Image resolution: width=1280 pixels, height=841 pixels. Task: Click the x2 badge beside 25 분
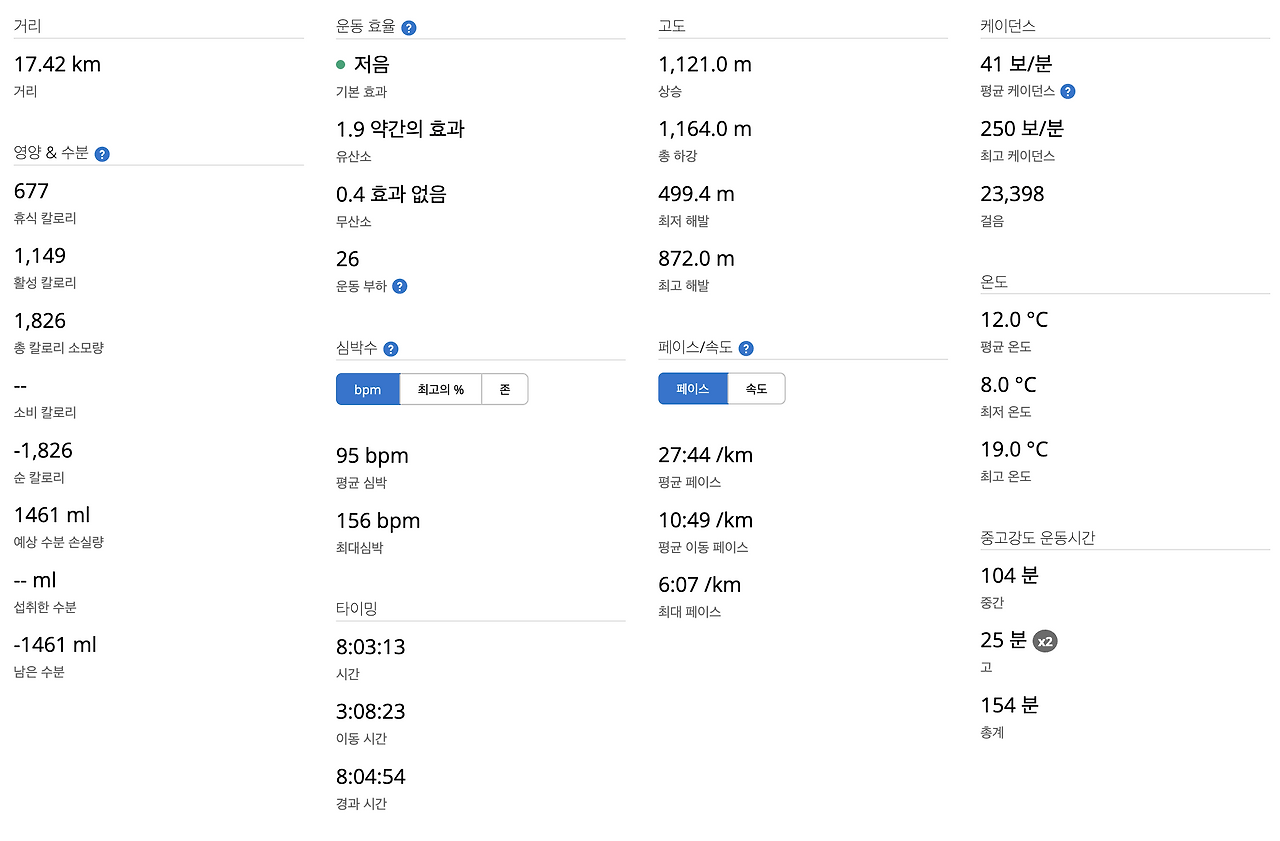point(1045,642)
